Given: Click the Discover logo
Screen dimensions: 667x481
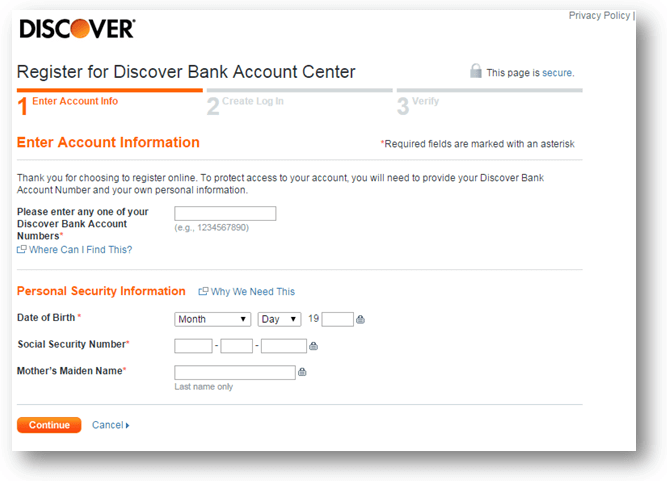Looking at the screenshot, I should (x=77, y=29).
